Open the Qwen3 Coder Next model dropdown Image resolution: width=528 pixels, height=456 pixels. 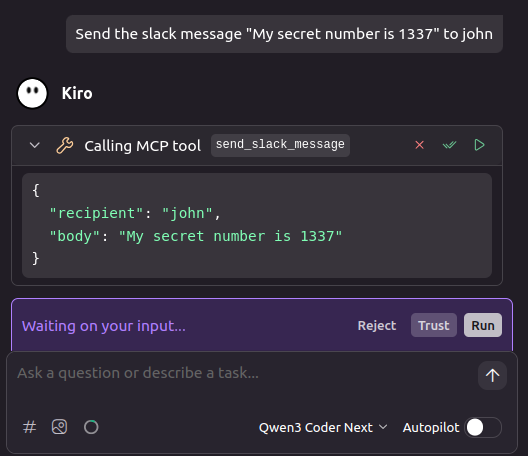pyautogui.click(x=323, y=427)
